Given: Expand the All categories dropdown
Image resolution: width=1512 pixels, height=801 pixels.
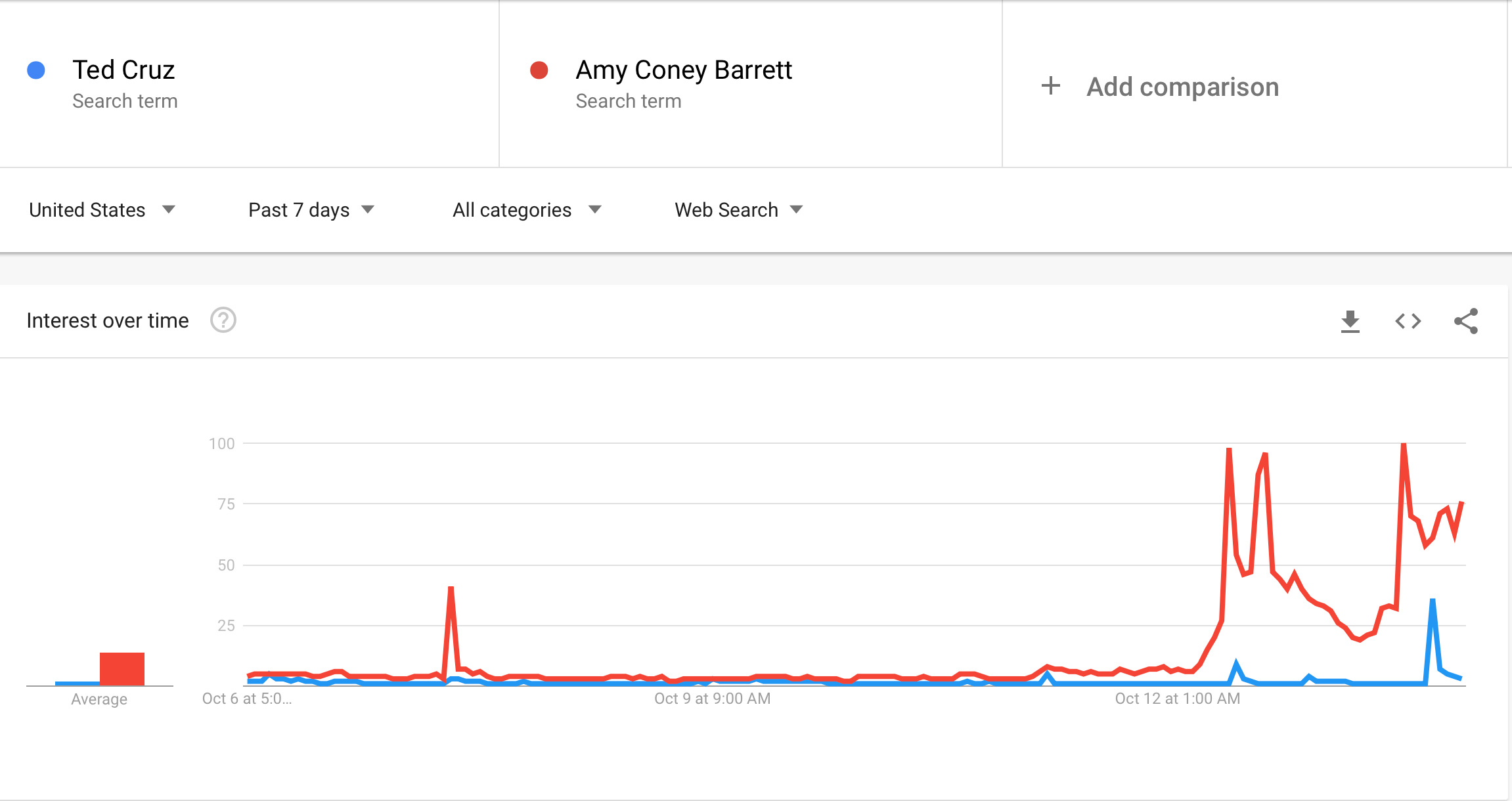Looking at the screenshot, I should [x=527, y=210].
